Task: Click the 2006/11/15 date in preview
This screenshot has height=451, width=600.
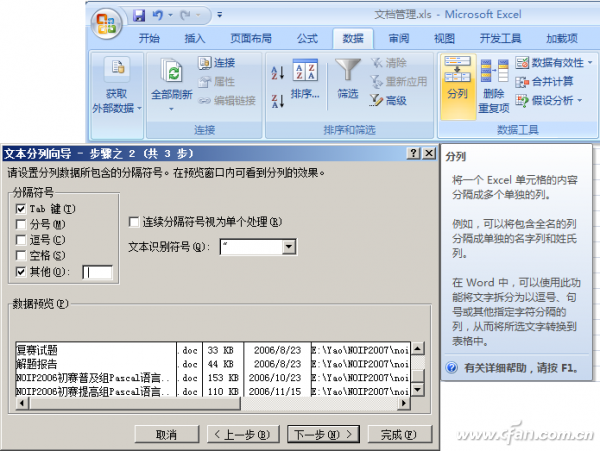Action: coord(275,392)
